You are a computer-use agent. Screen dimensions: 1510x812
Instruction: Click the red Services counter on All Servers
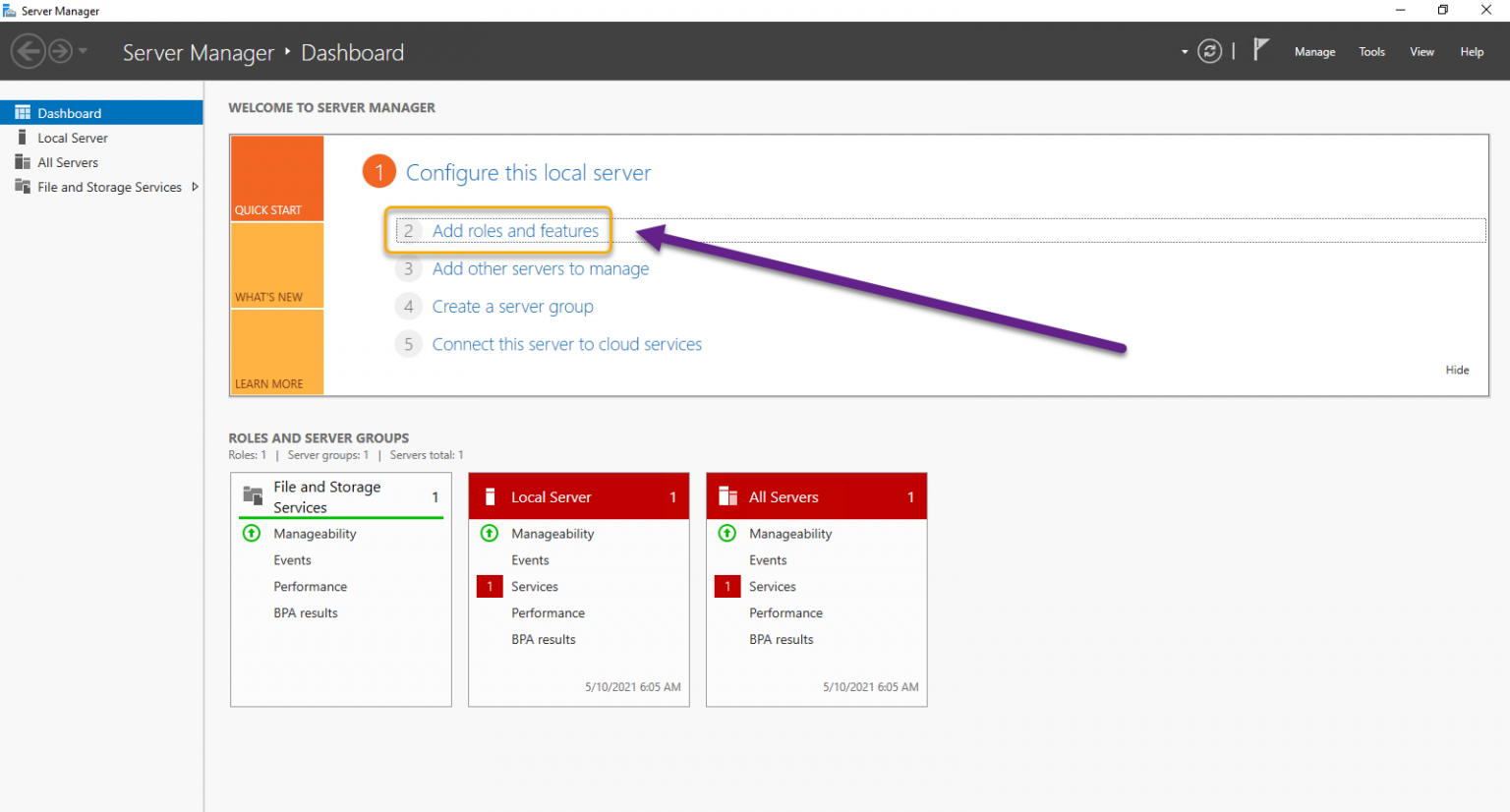click(727, 586)
